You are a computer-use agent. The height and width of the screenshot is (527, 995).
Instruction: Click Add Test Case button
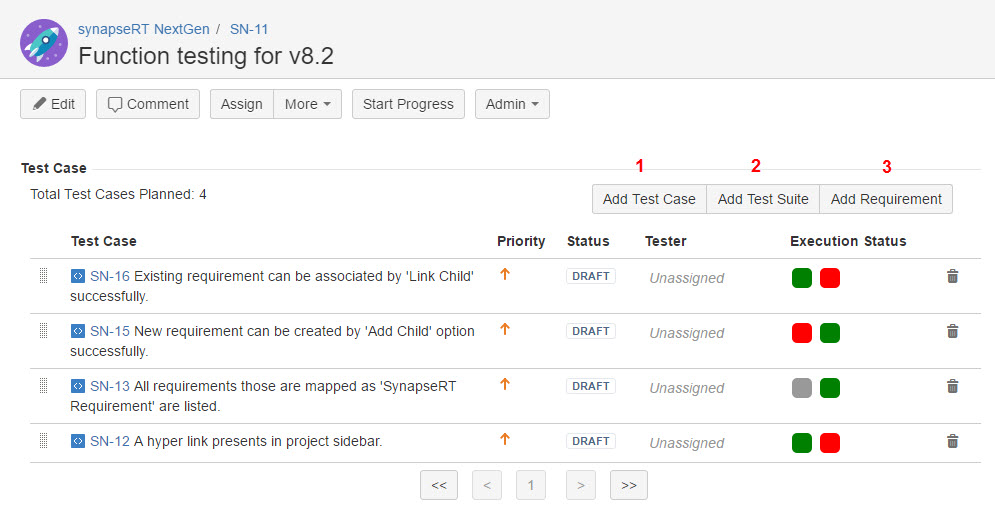pos(649,199)
